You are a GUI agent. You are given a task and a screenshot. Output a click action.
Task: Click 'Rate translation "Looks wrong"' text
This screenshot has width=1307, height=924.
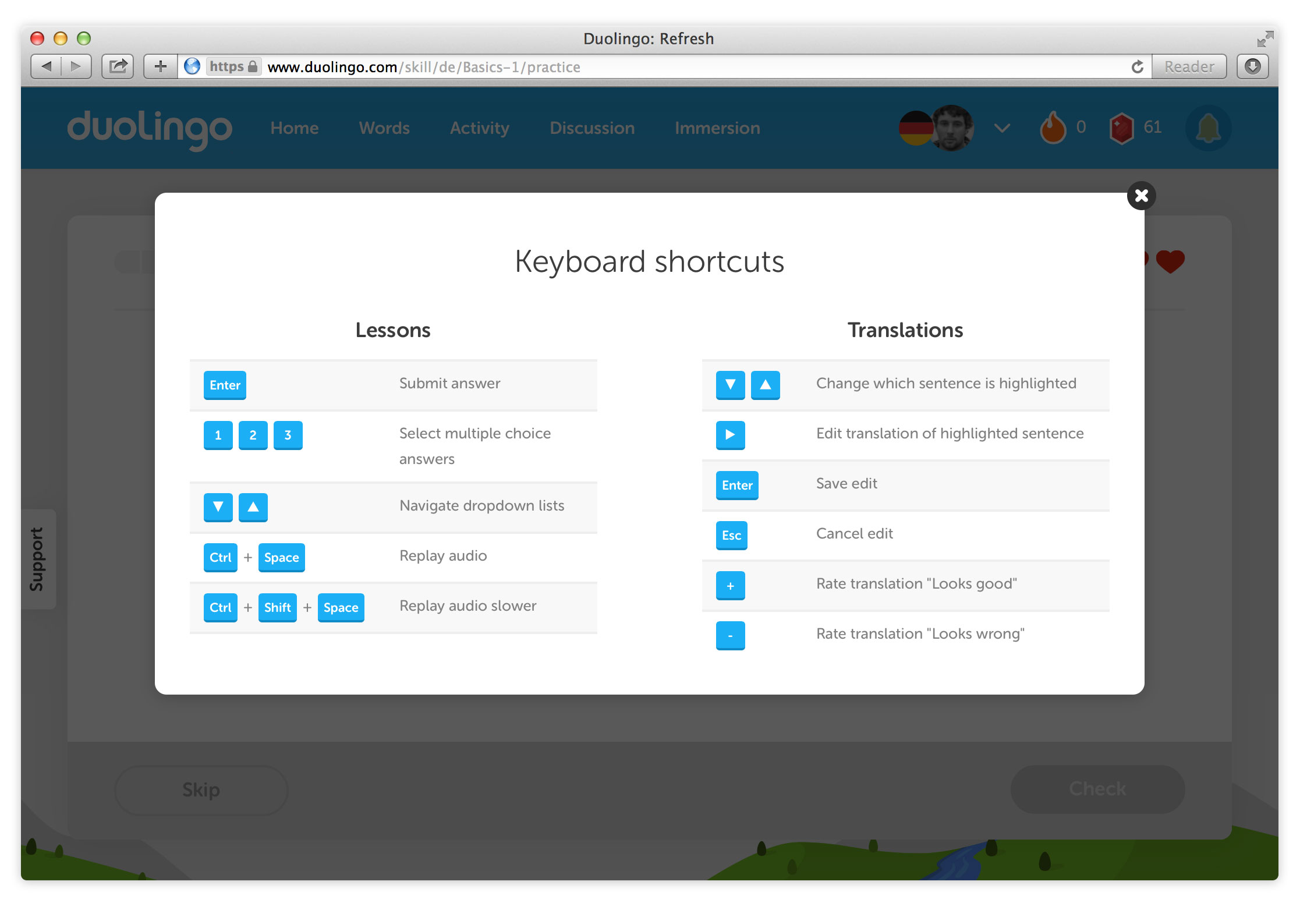tap(920, 633)
